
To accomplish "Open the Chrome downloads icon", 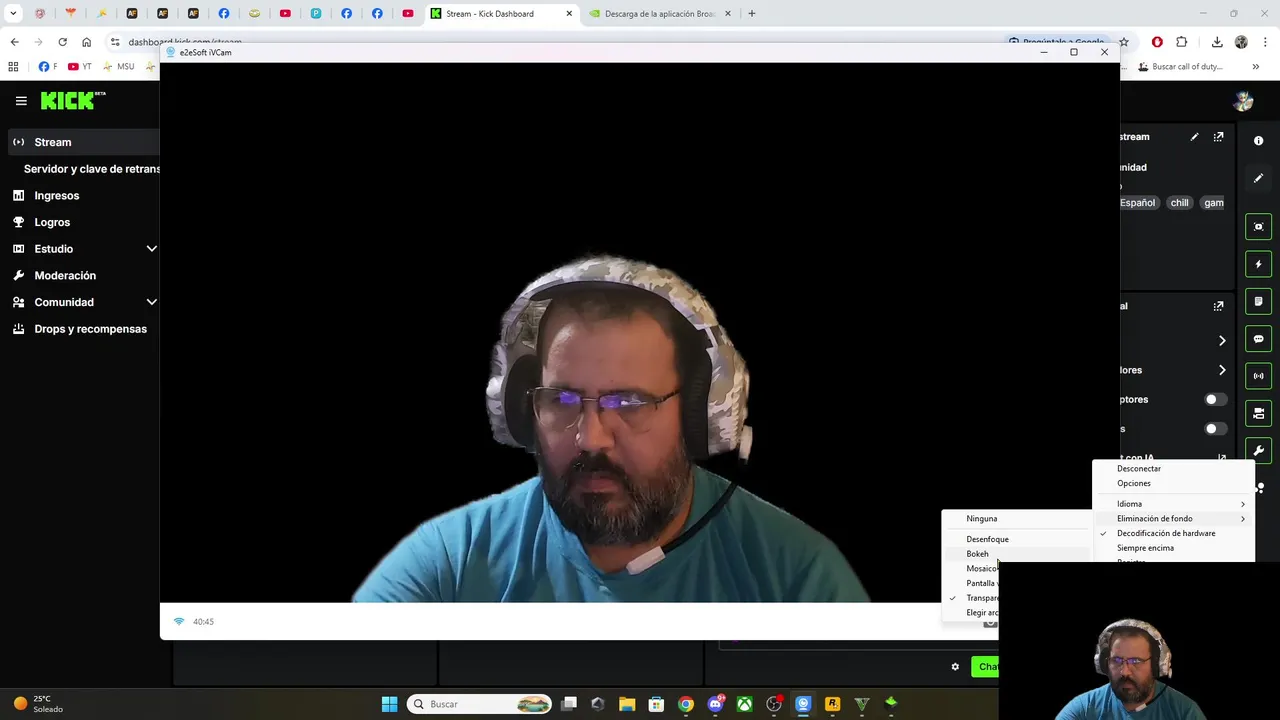I will (x=1217, y=42).
